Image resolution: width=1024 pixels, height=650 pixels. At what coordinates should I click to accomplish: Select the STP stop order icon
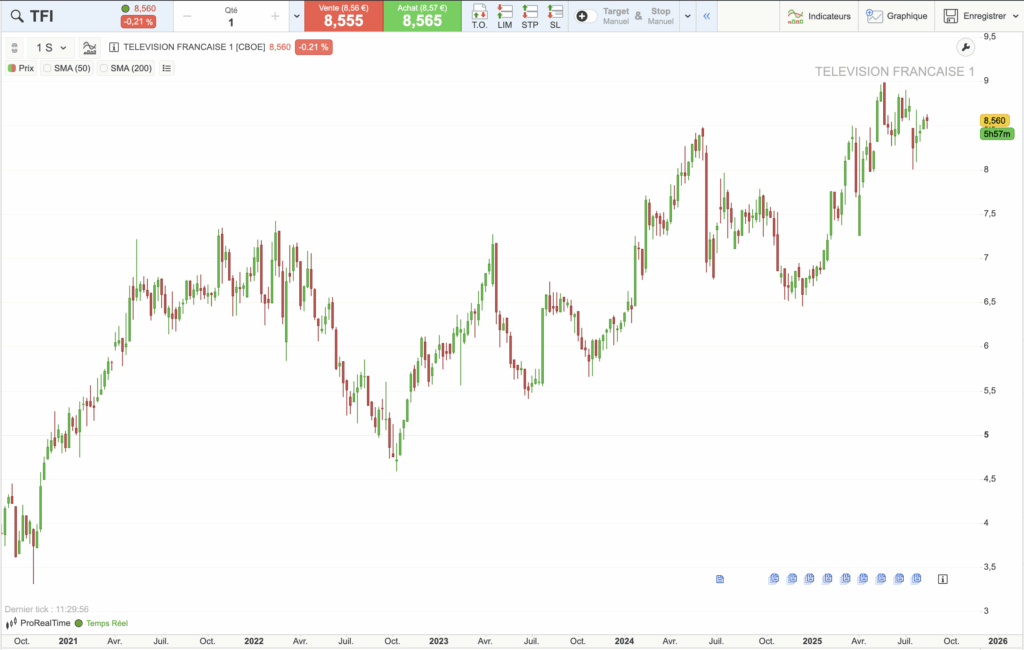(530, 15)
